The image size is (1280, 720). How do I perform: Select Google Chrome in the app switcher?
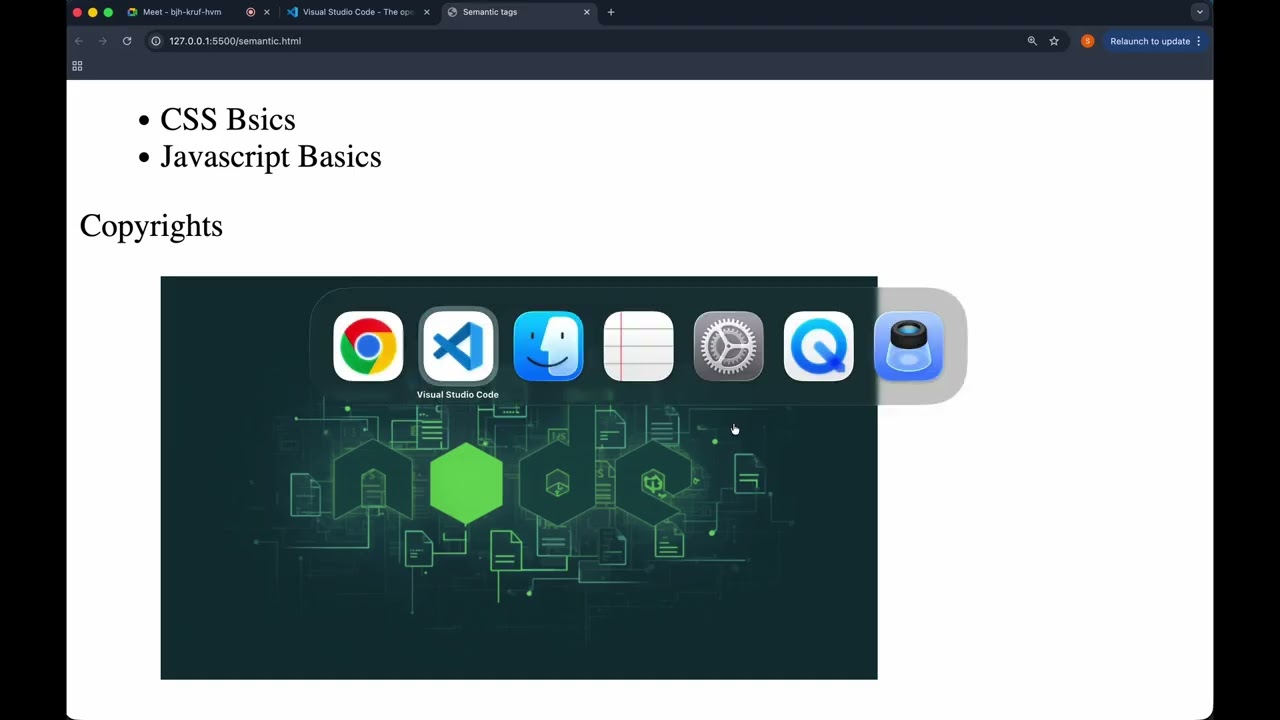click(368, 346)
